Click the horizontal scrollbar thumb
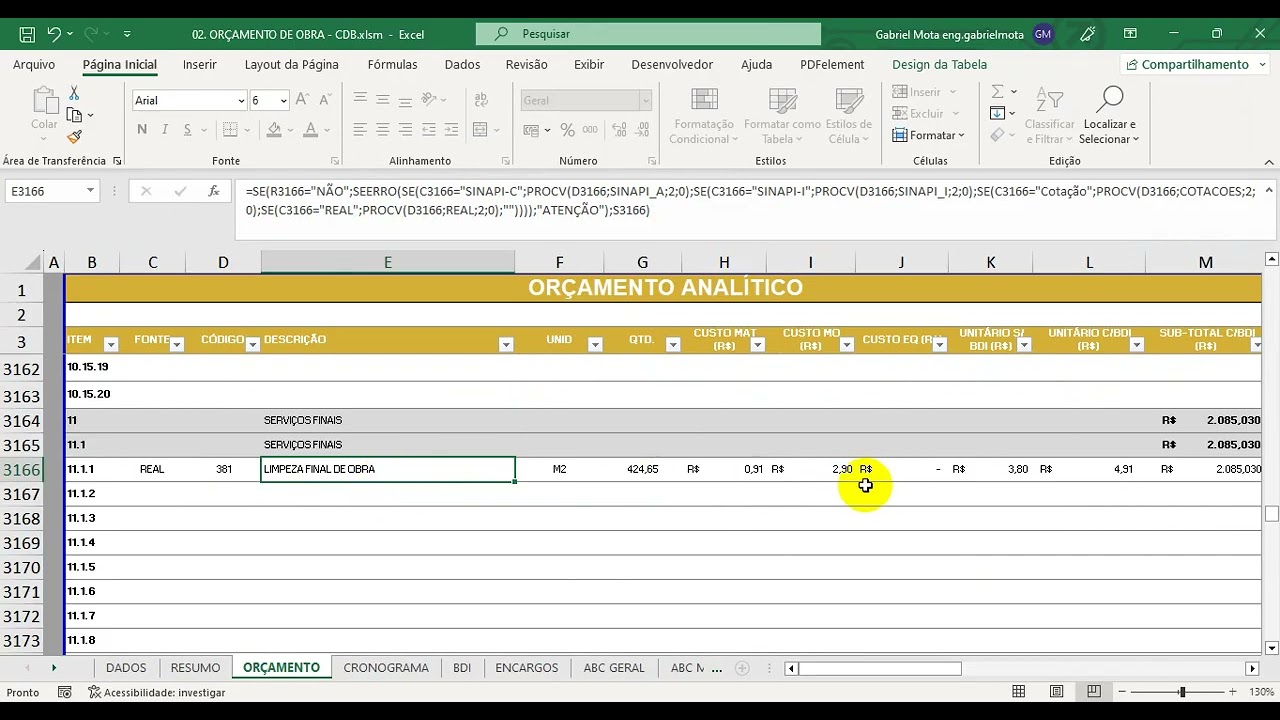 pos(880,668)
